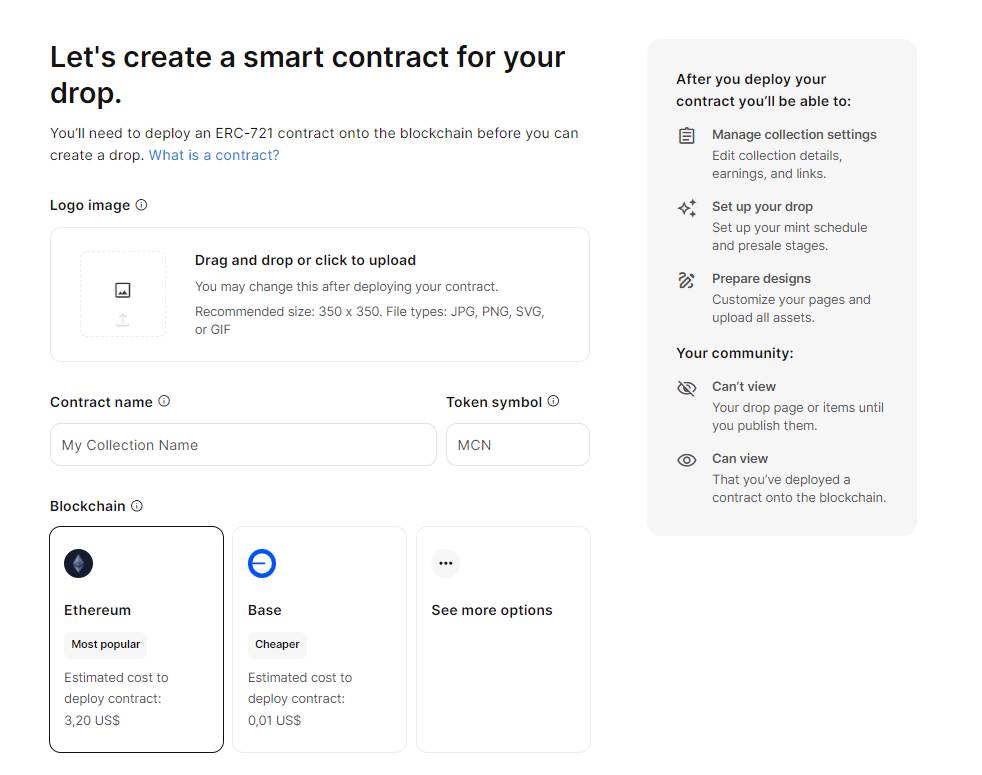Click the open eye Can view icon

(687, 460)
